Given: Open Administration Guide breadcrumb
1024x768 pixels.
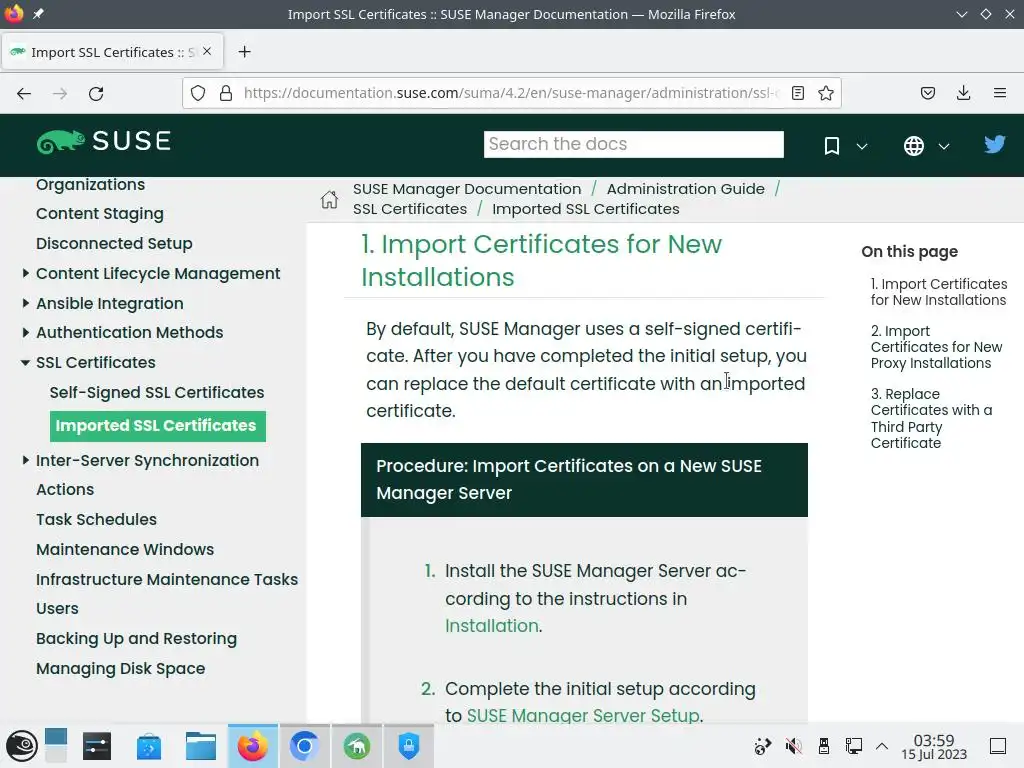Looking at the screenshot, I should (685, 189).
